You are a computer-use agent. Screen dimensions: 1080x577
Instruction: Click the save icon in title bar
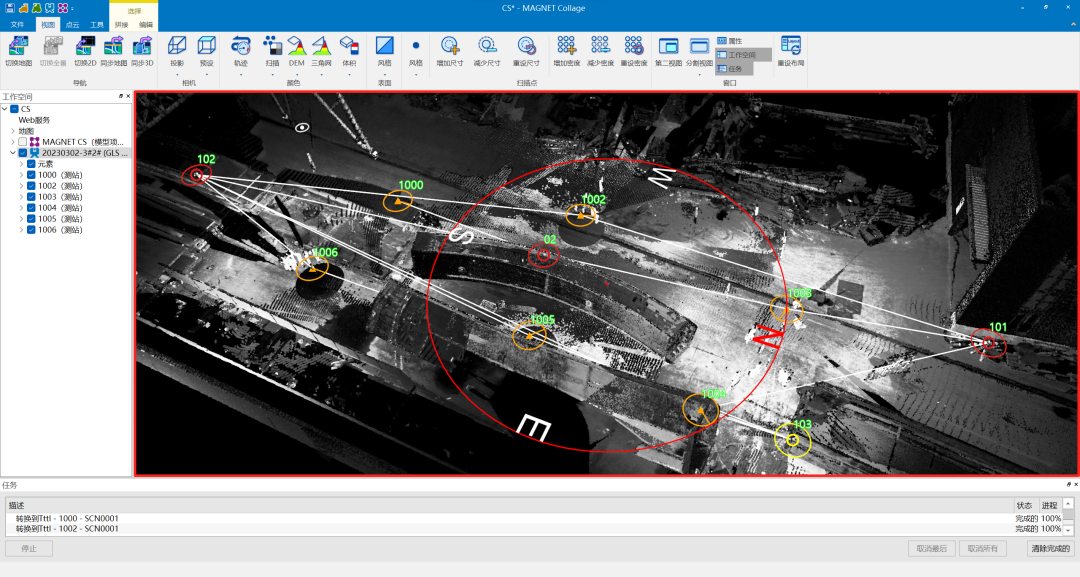point(10,8)
